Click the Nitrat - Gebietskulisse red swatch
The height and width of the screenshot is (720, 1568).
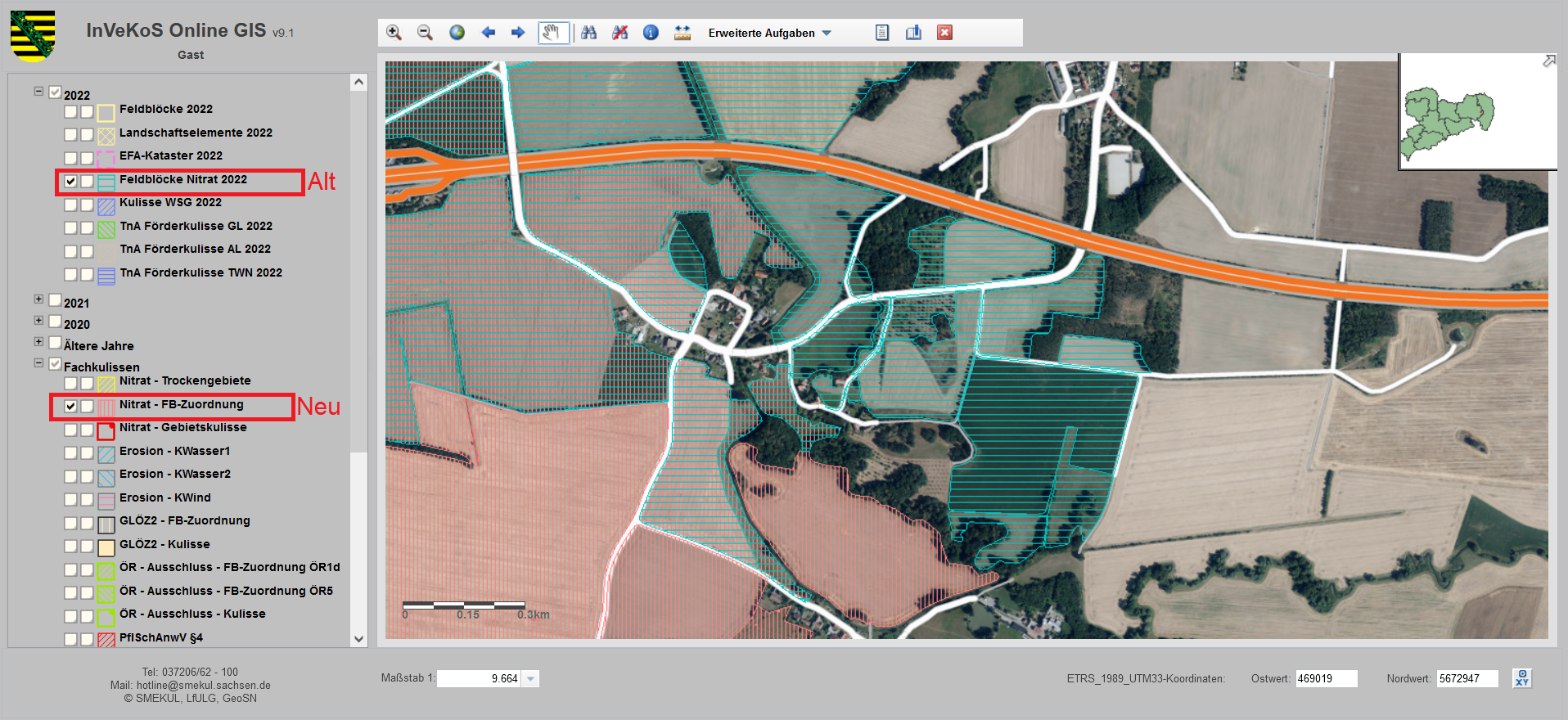(x=106, y=430)
